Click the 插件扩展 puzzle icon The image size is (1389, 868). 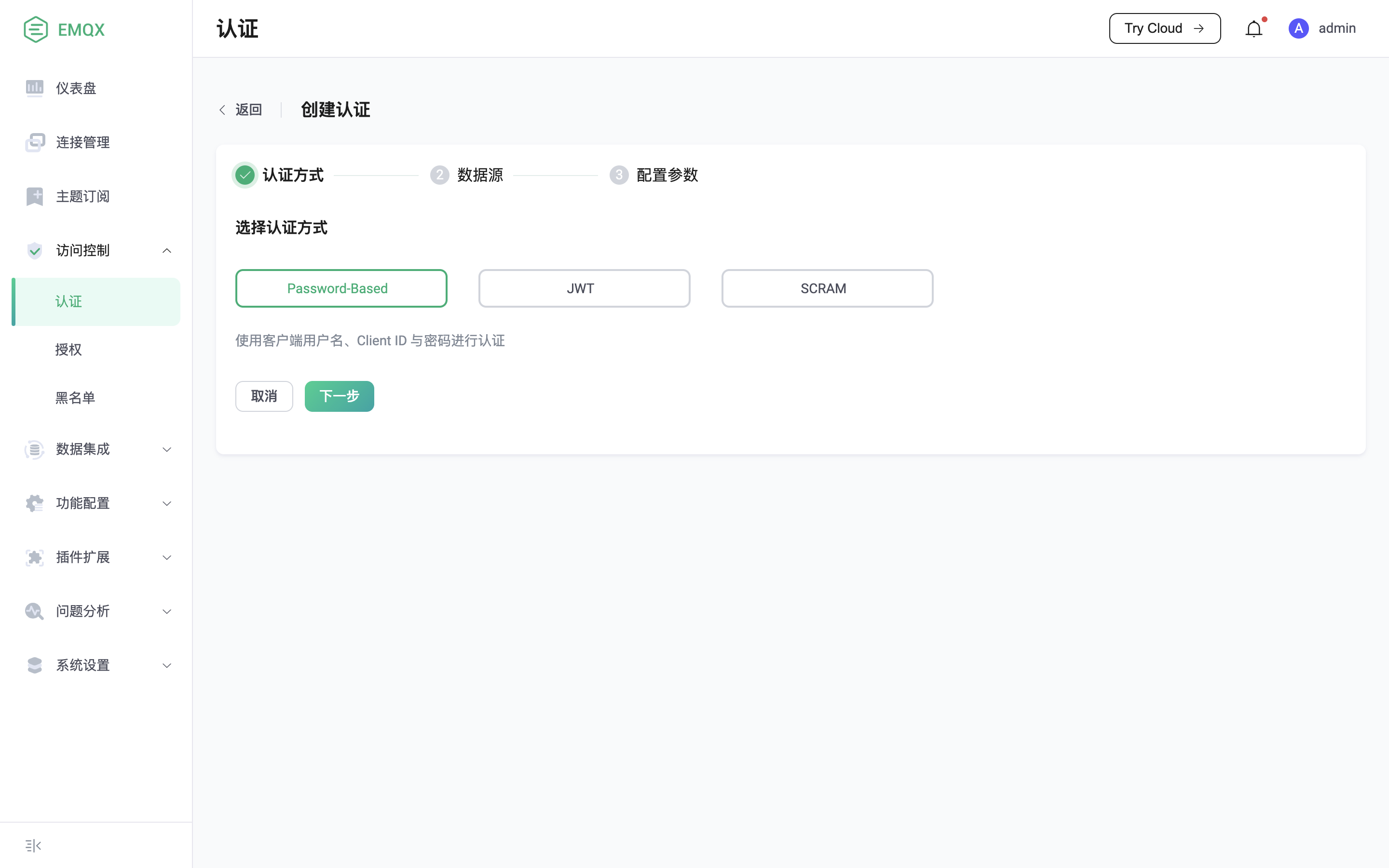(34, 557)
